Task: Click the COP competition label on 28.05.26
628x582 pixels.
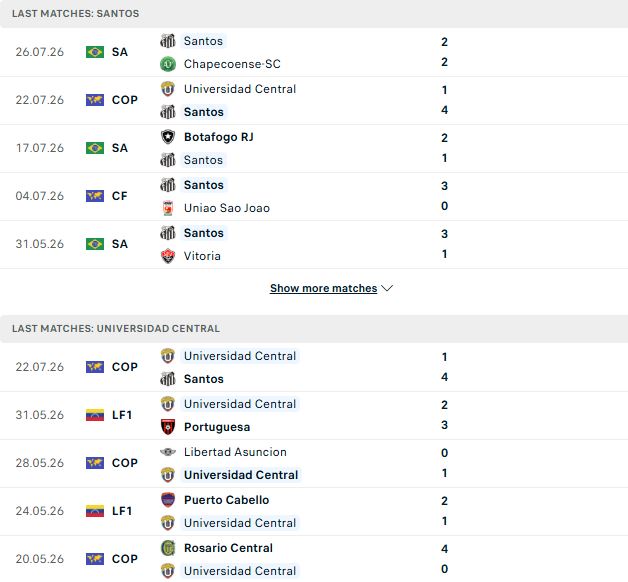Action: (x=125, y=463)
